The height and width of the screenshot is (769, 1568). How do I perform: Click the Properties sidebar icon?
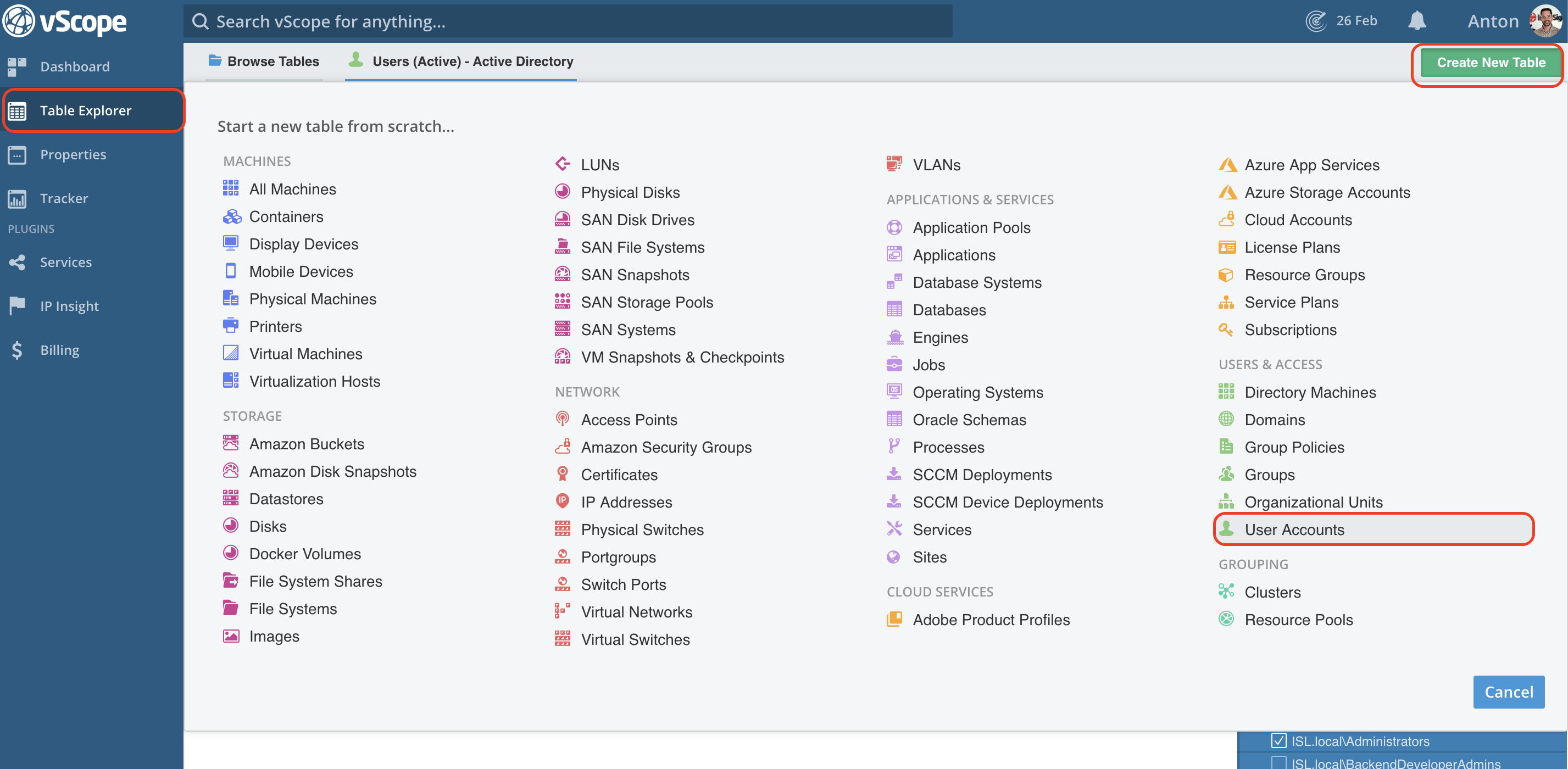pyautogui.click(x=17, y=154)
